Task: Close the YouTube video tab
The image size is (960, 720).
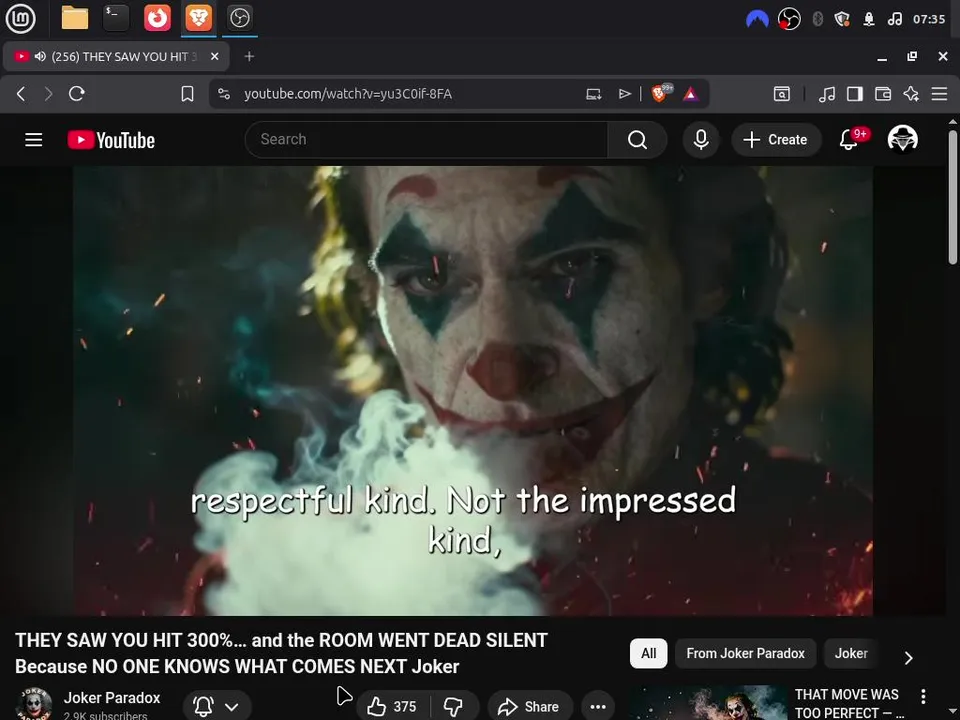Action: click(x=214, y=56)
